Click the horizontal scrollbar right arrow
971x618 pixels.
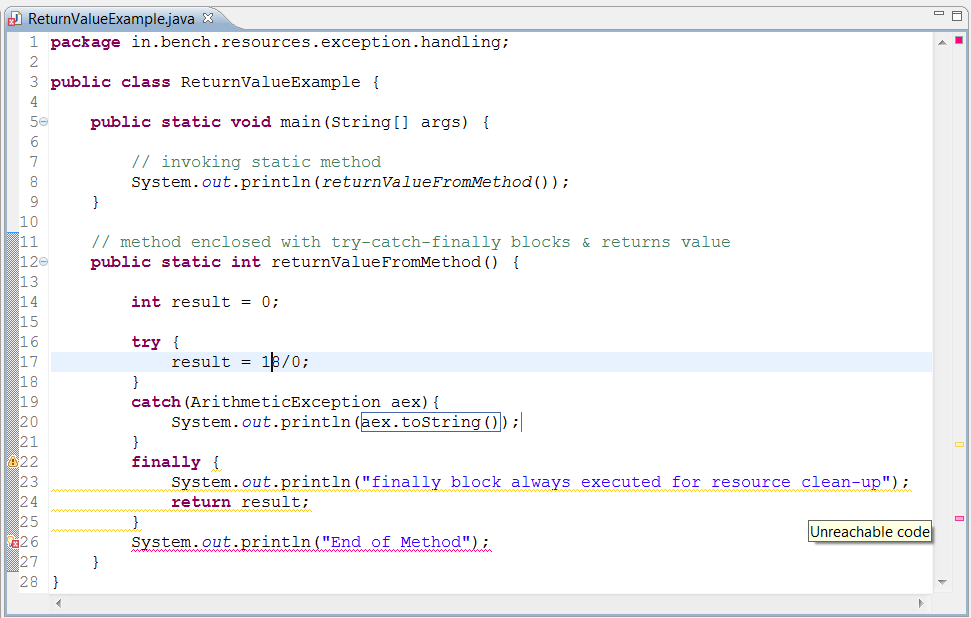click(923, 603)
